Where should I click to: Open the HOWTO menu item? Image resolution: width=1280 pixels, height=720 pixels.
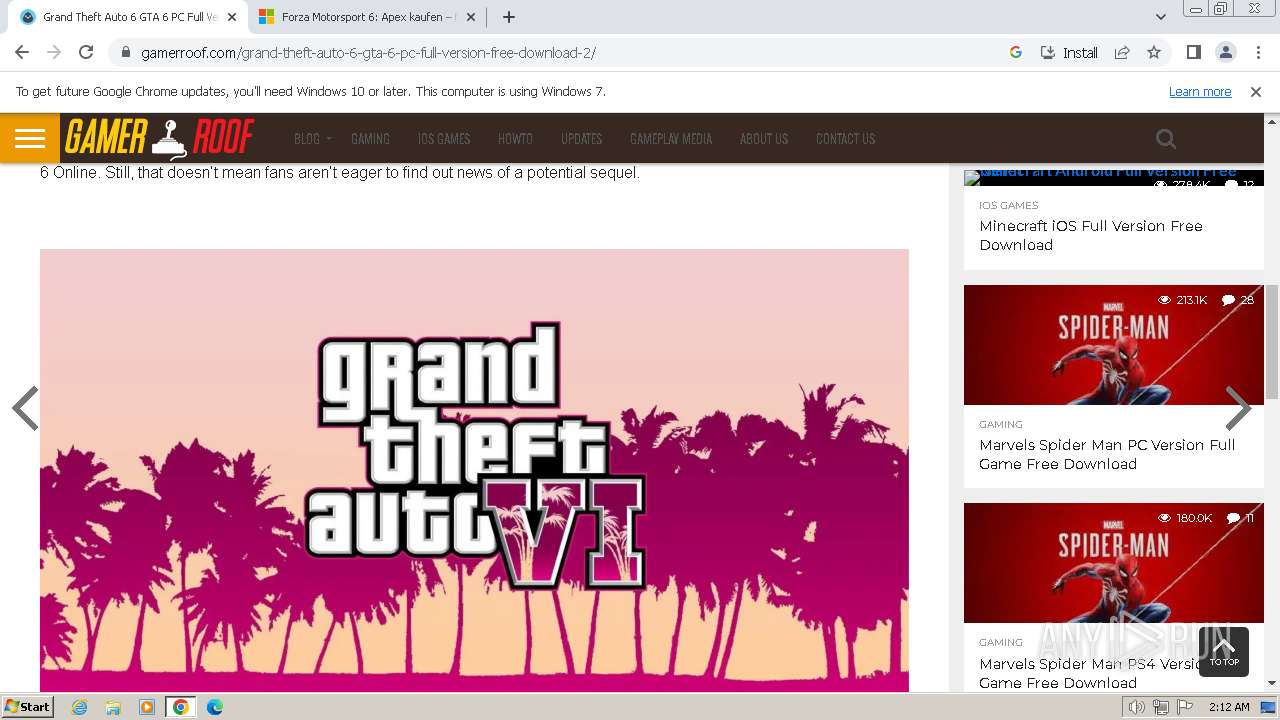515,139
